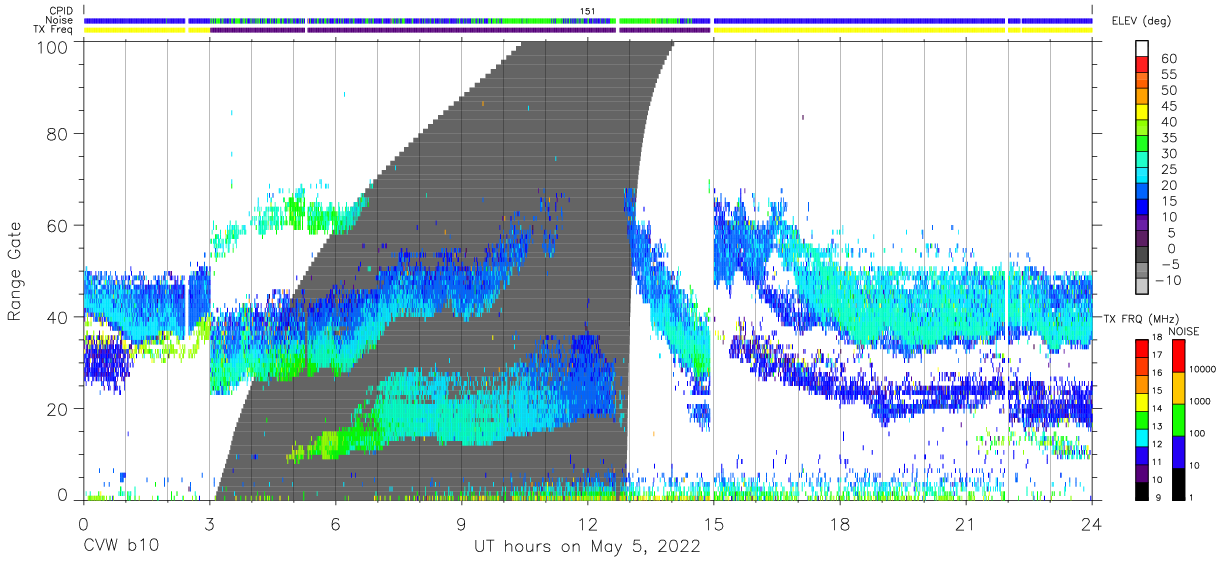
Task: Click the red swatch in NOISE colorbar
Action: click(x=1178, y=354)
